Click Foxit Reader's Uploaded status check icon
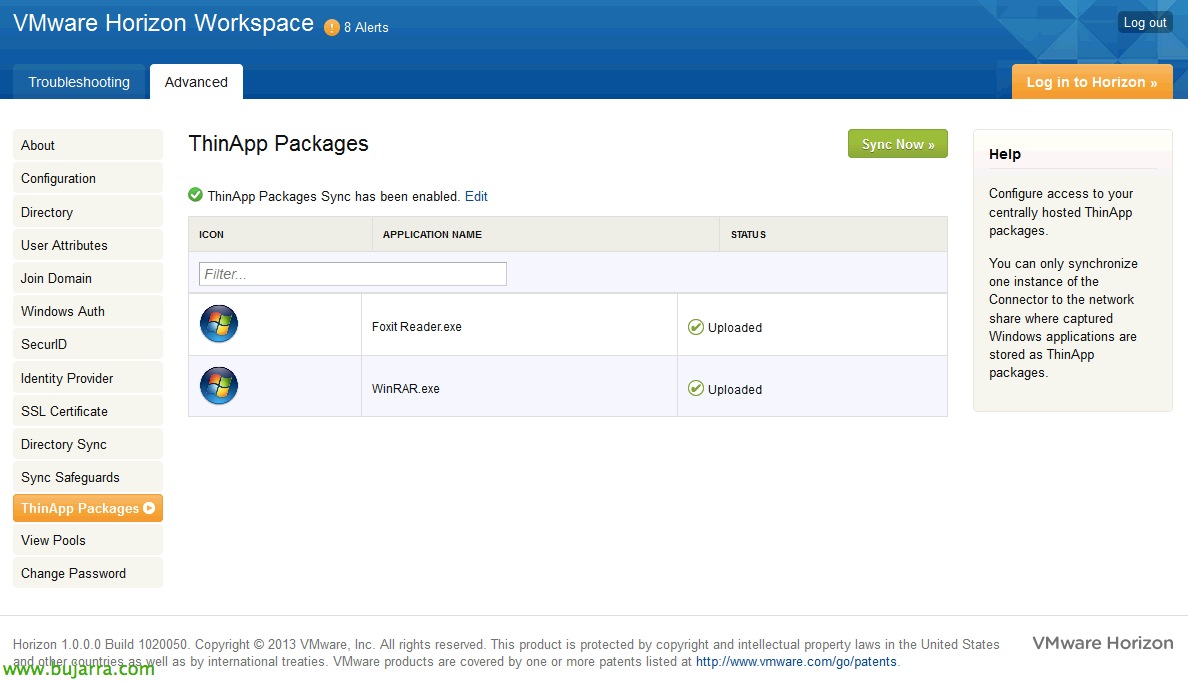This screenshot has height=682, width=1188. tap(696, 327)
